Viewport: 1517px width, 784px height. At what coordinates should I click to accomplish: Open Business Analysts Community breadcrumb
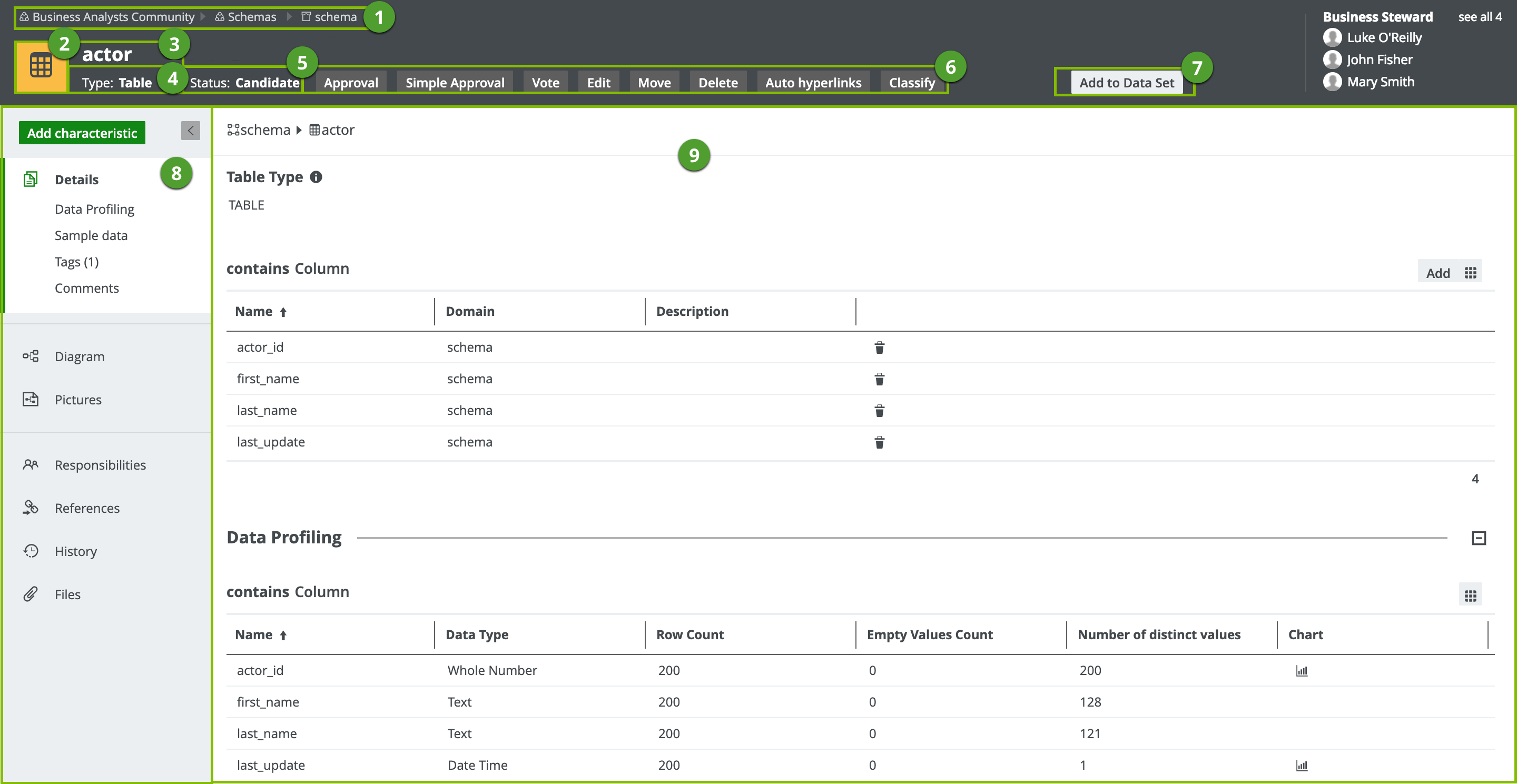click(113, 17)
